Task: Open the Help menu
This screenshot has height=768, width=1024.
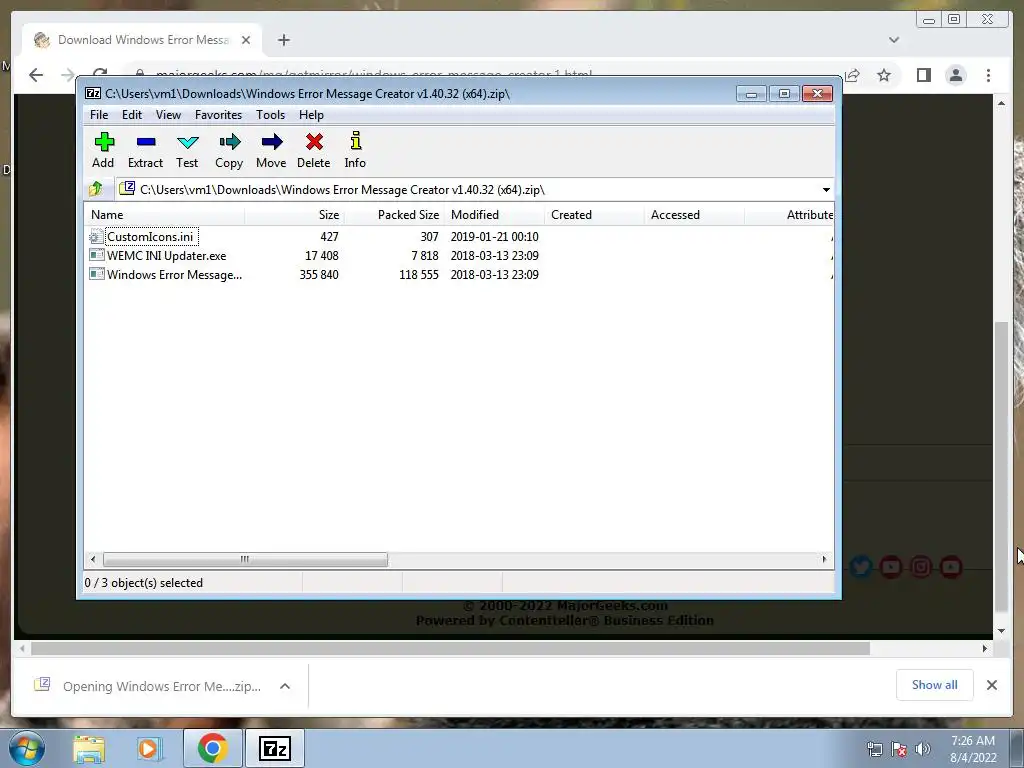Action: [x=311, y=115]
